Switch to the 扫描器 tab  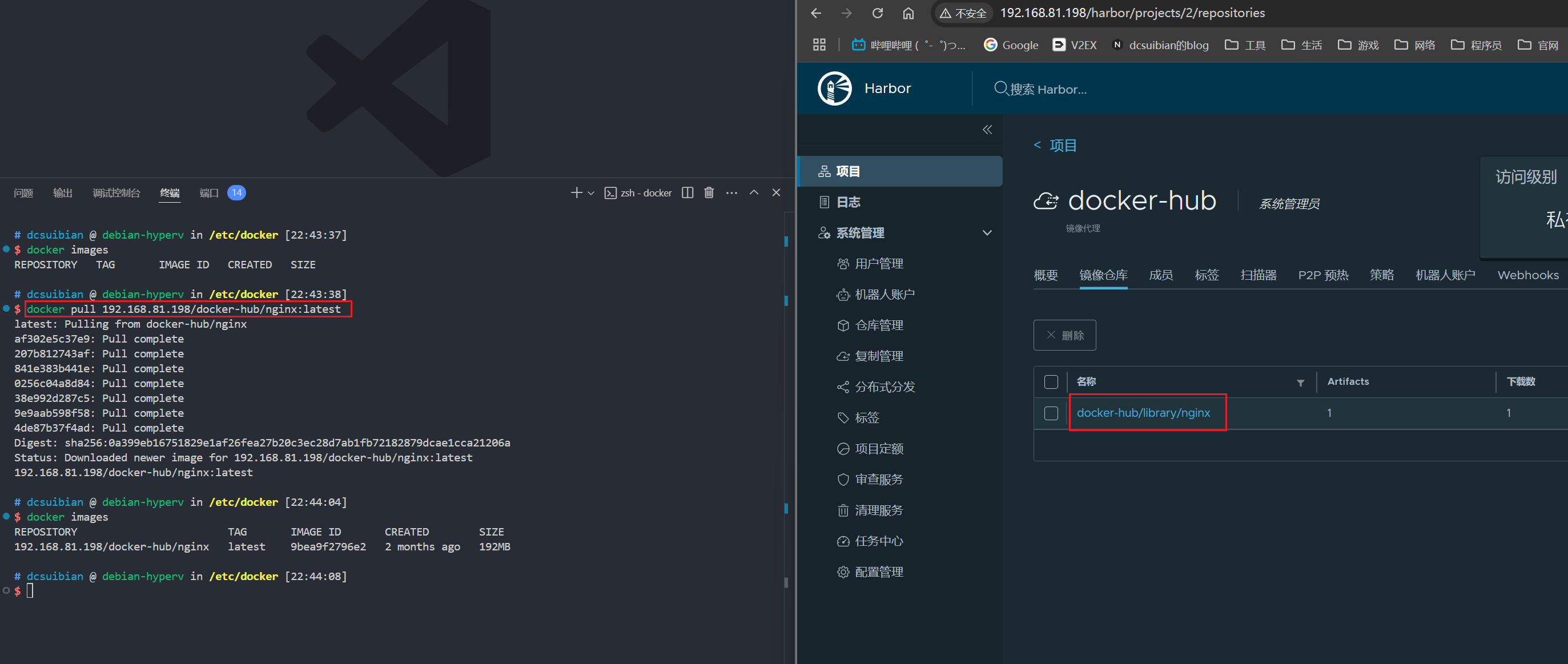tap(1258, 275)
